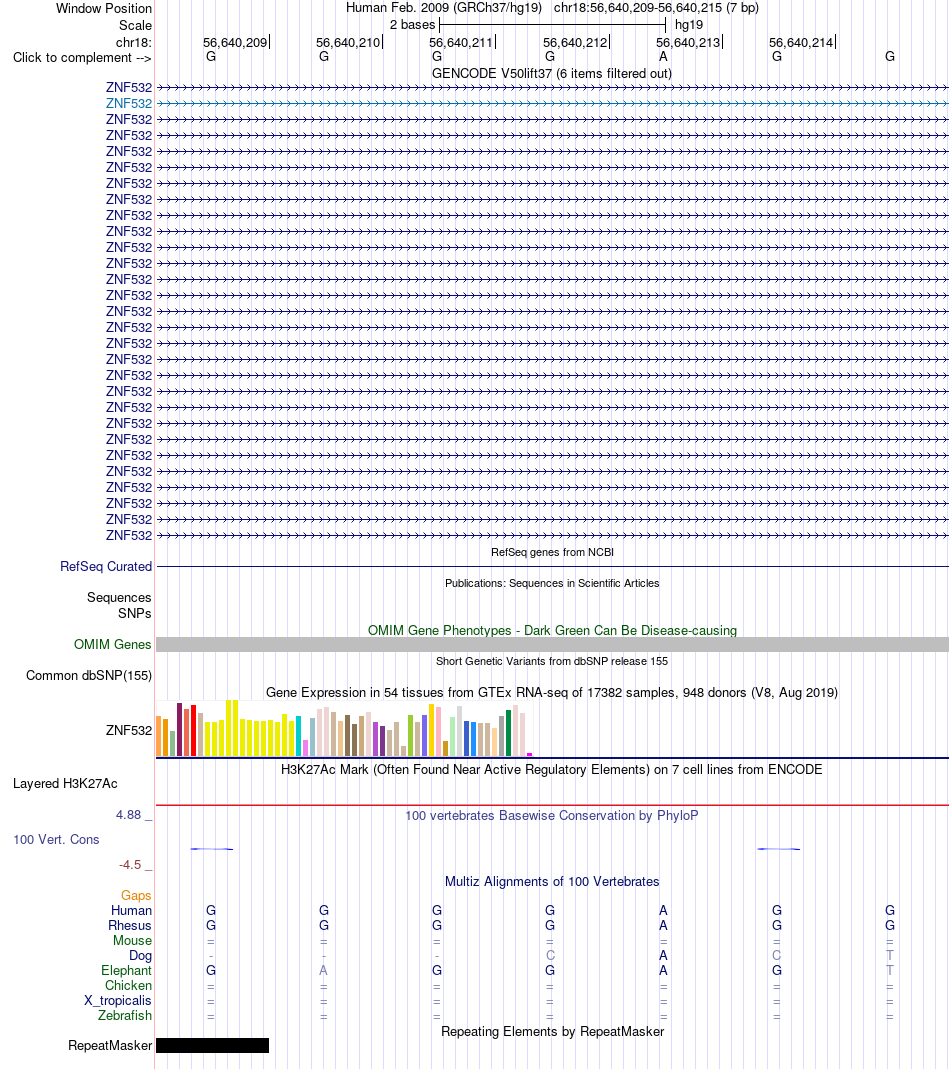The width and height of the screenshot is (950, 1069).
Task: Open the GTEx "Gene Expression in 54 tissues" title
Action: click(552, 693)
